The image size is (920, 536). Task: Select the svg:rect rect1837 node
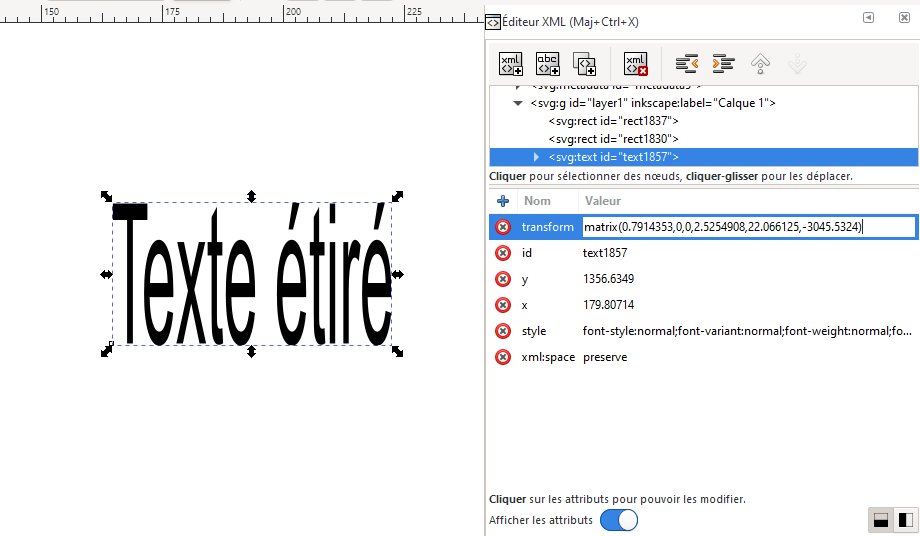(x=613, y=121)
